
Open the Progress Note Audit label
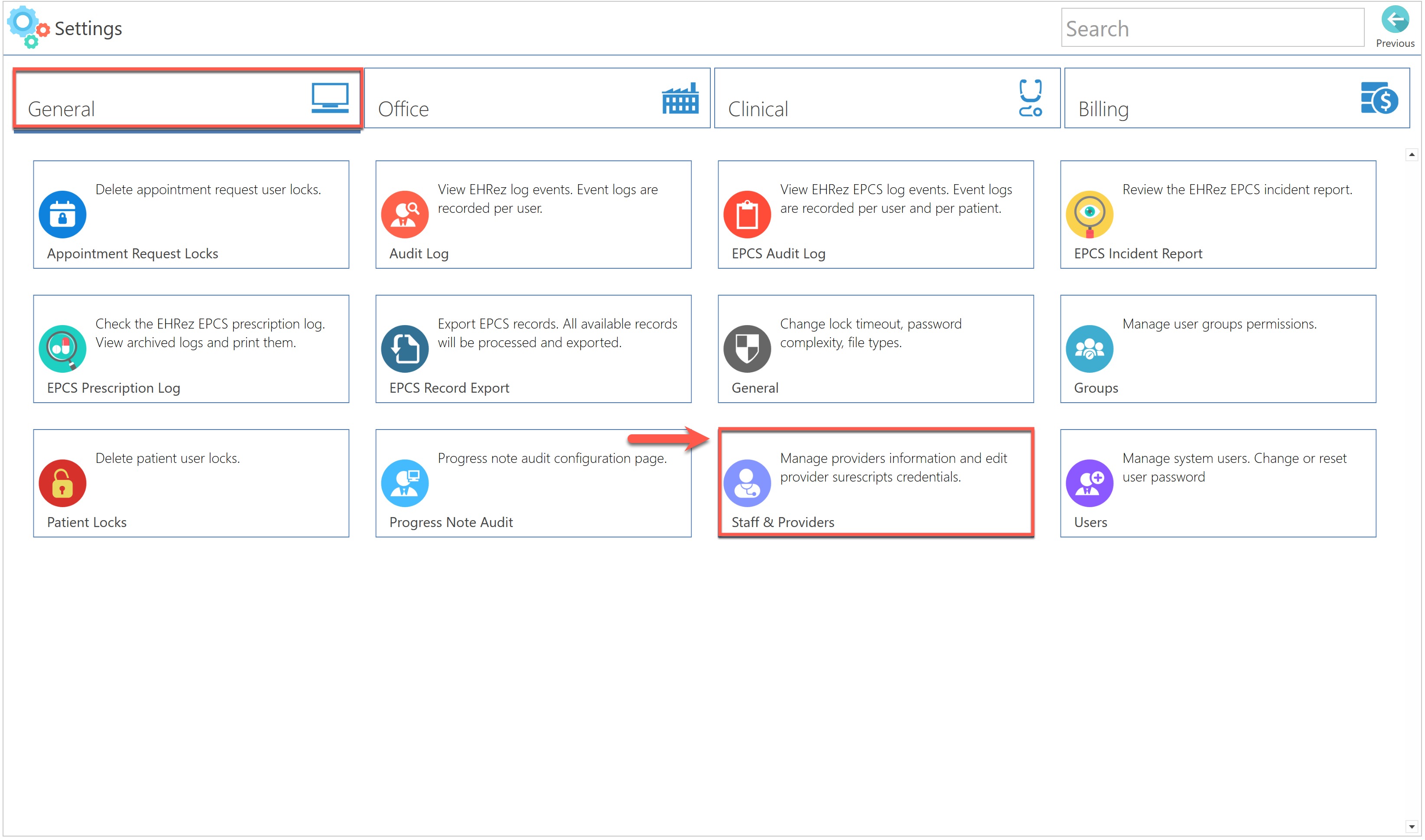pyautogui.click(x=451, y=522)
